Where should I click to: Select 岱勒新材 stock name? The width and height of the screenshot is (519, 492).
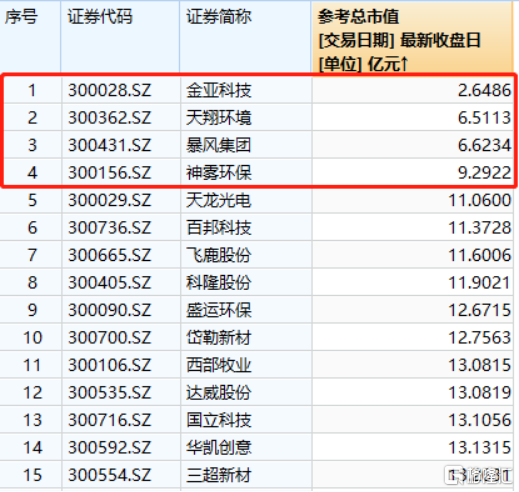coord(219,338)
